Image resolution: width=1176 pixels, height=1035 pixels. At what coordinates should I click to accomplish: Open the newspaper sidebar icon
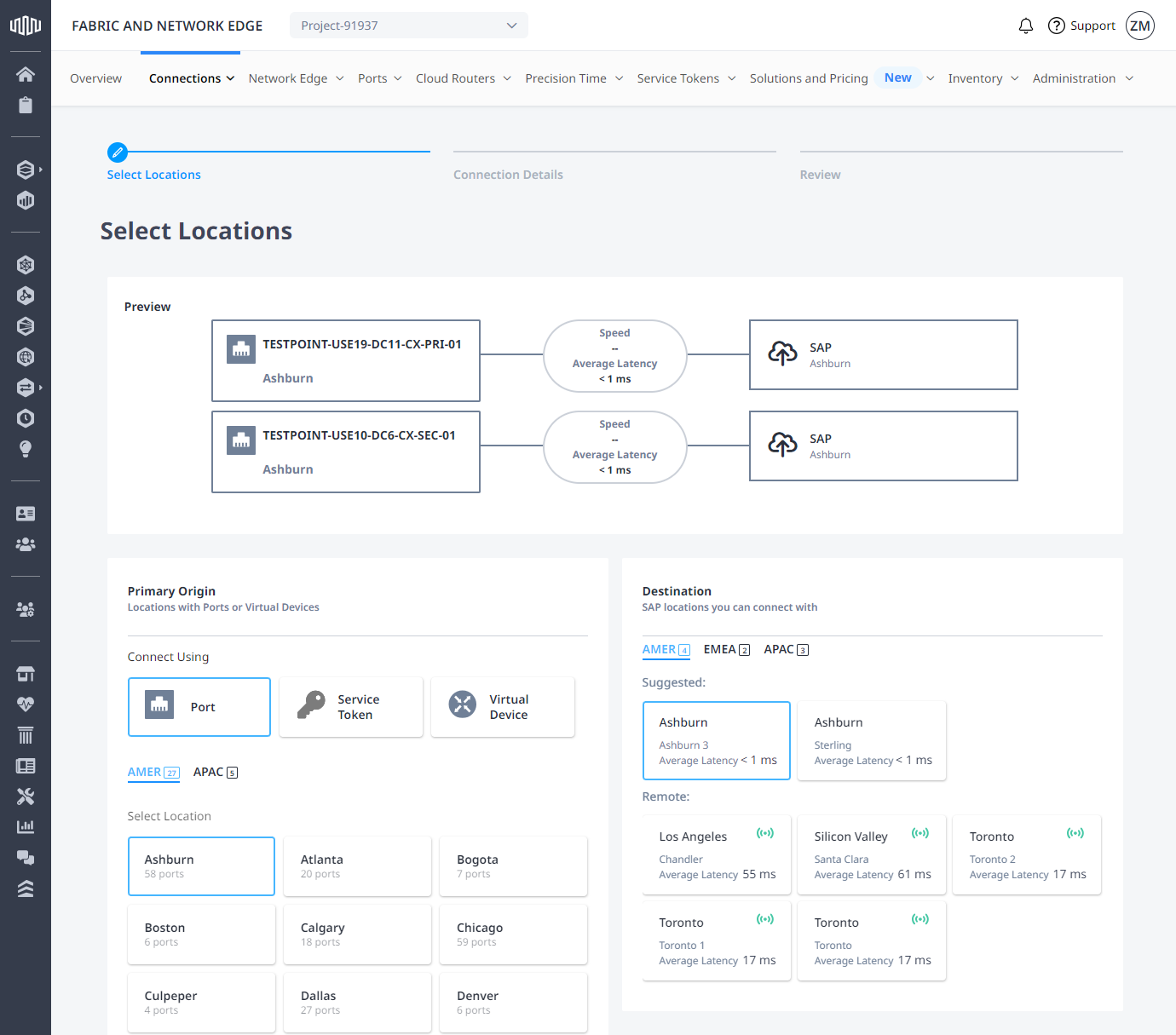click(x=26, y=766)
